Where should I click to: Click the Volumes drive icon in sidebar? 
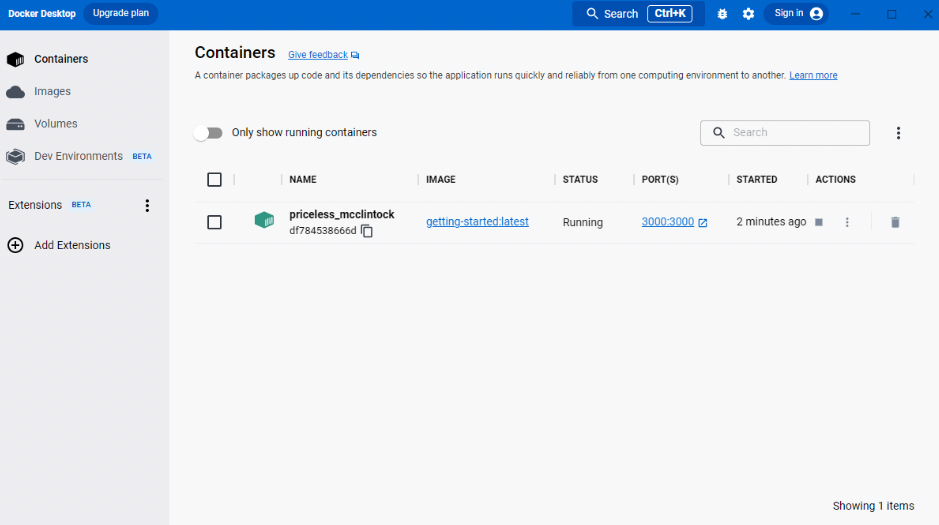click(16, 124)
